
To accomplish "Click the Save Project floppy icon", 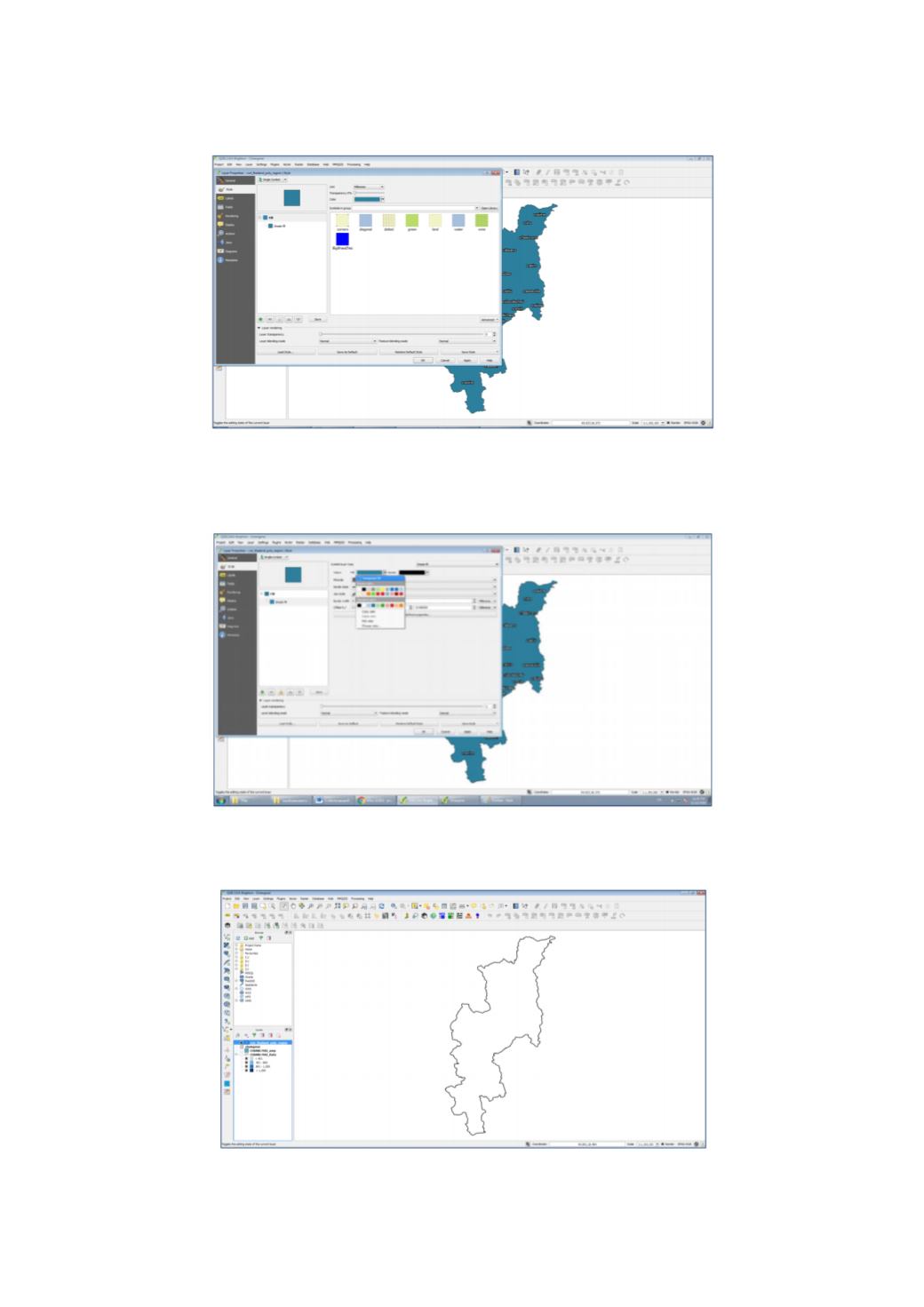I will (x=245, y=905).
